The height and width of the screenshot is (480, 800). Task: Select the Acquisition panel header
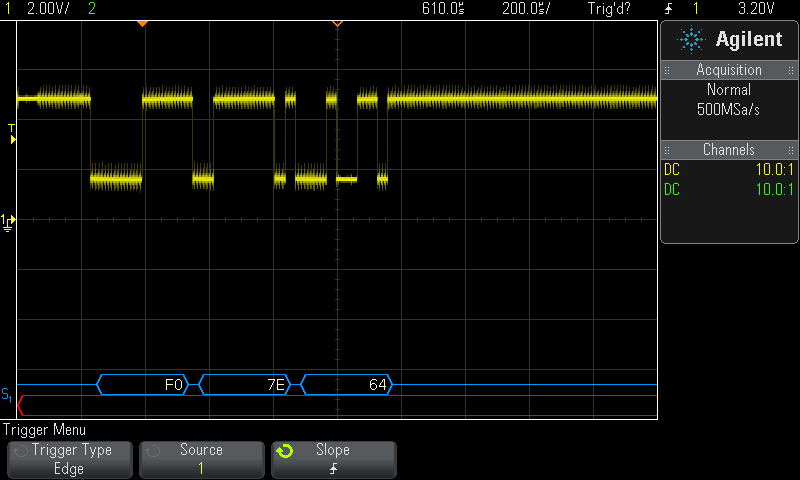click(x=728, y=70)
